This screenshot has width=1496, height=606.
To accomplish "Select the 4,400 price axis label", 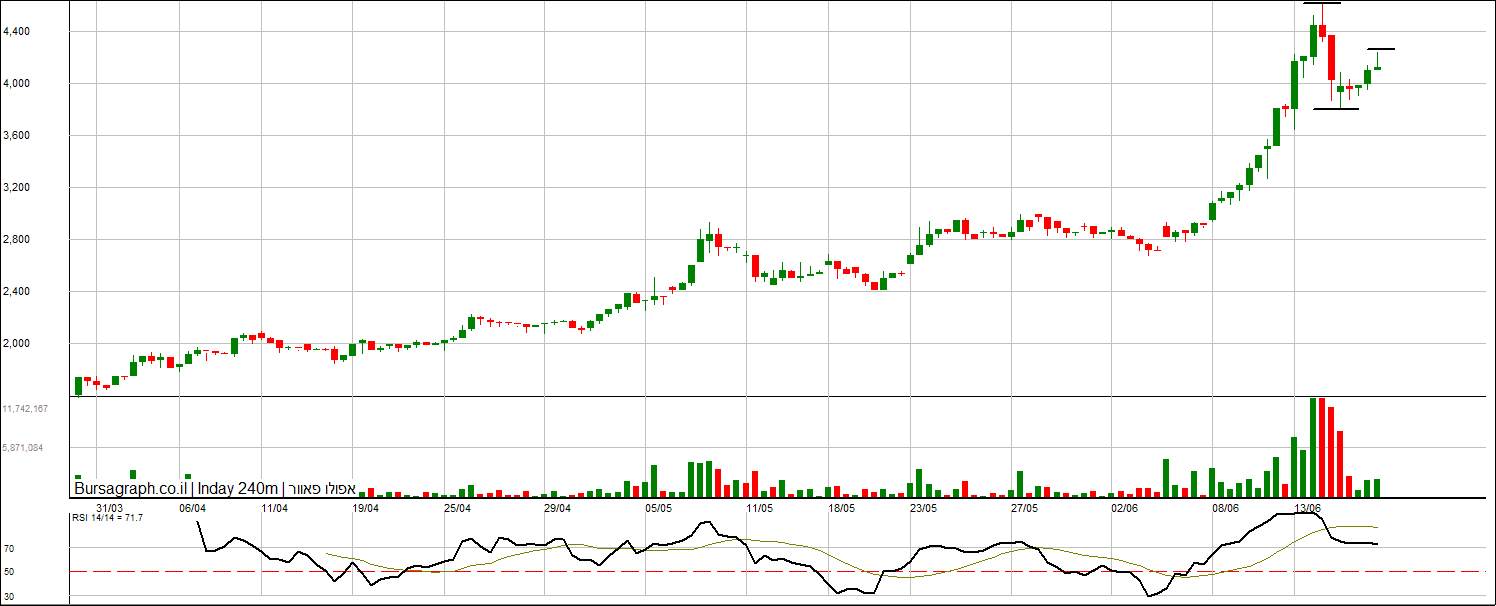I will tap(16, 32).
